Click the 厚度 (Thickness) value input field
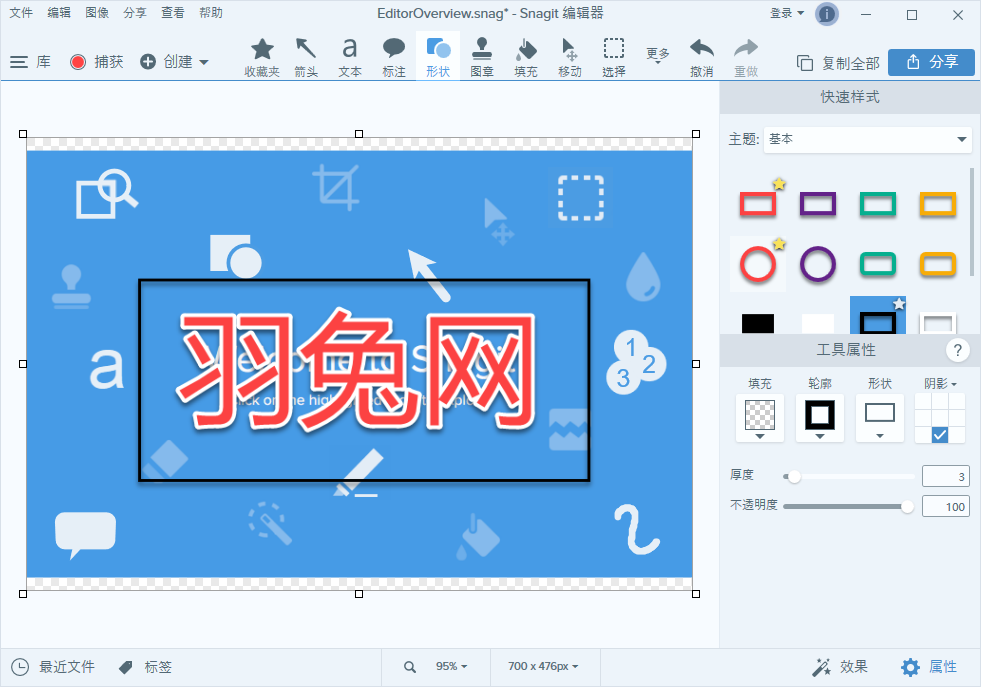This screenshot has height=687, width=981. click(945, 476)
